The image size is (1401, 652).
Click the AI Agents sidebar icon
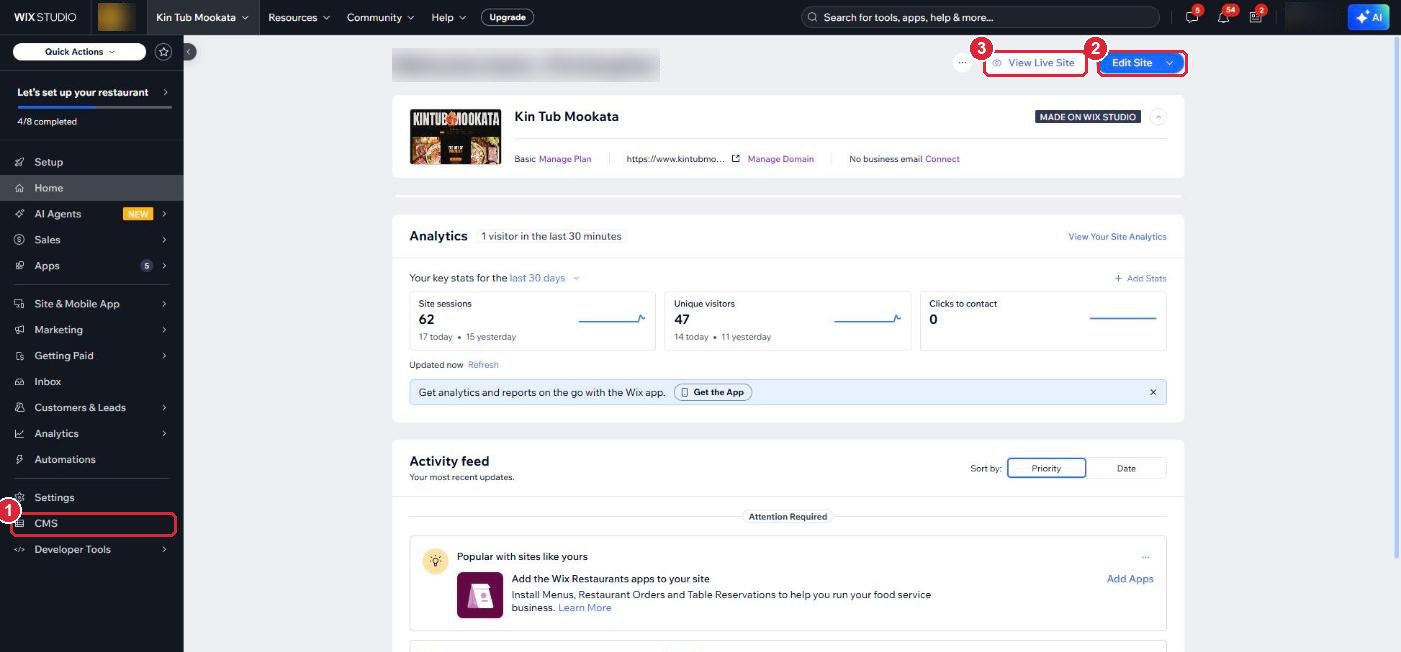pos(19,214)
